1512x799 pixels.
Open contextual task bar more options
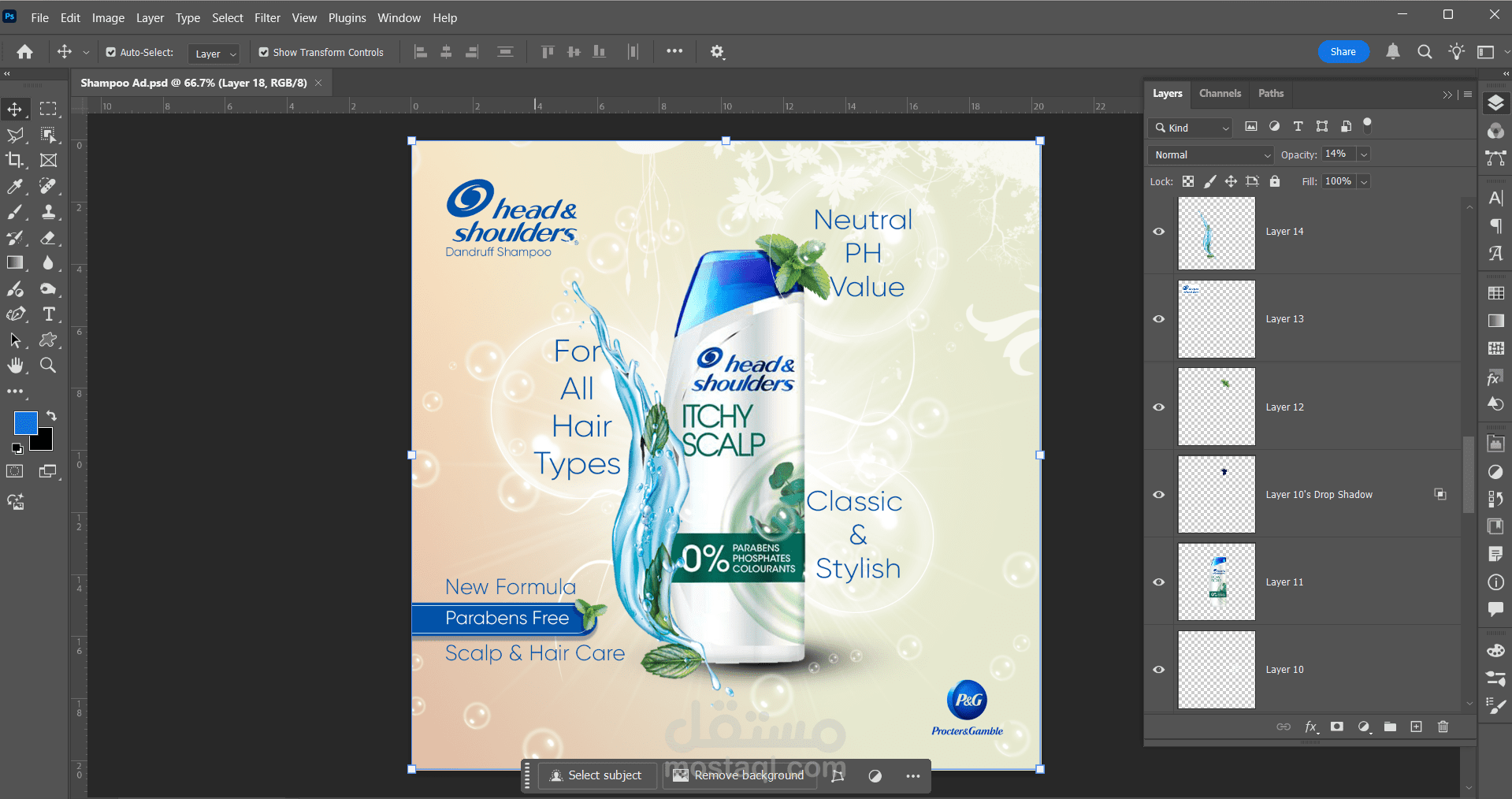[x=912, y=776]
